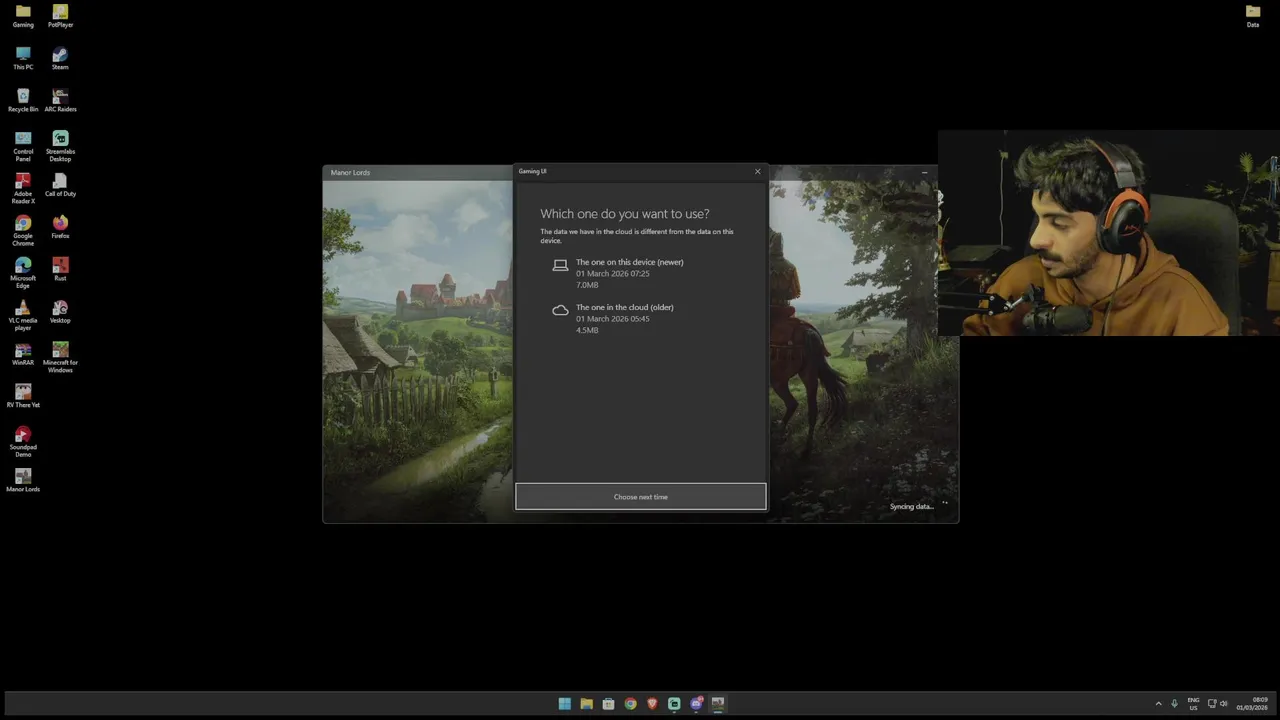
Task: Click the Manor Lords window title
Action: pyautogui.click(x=350, y=172)
